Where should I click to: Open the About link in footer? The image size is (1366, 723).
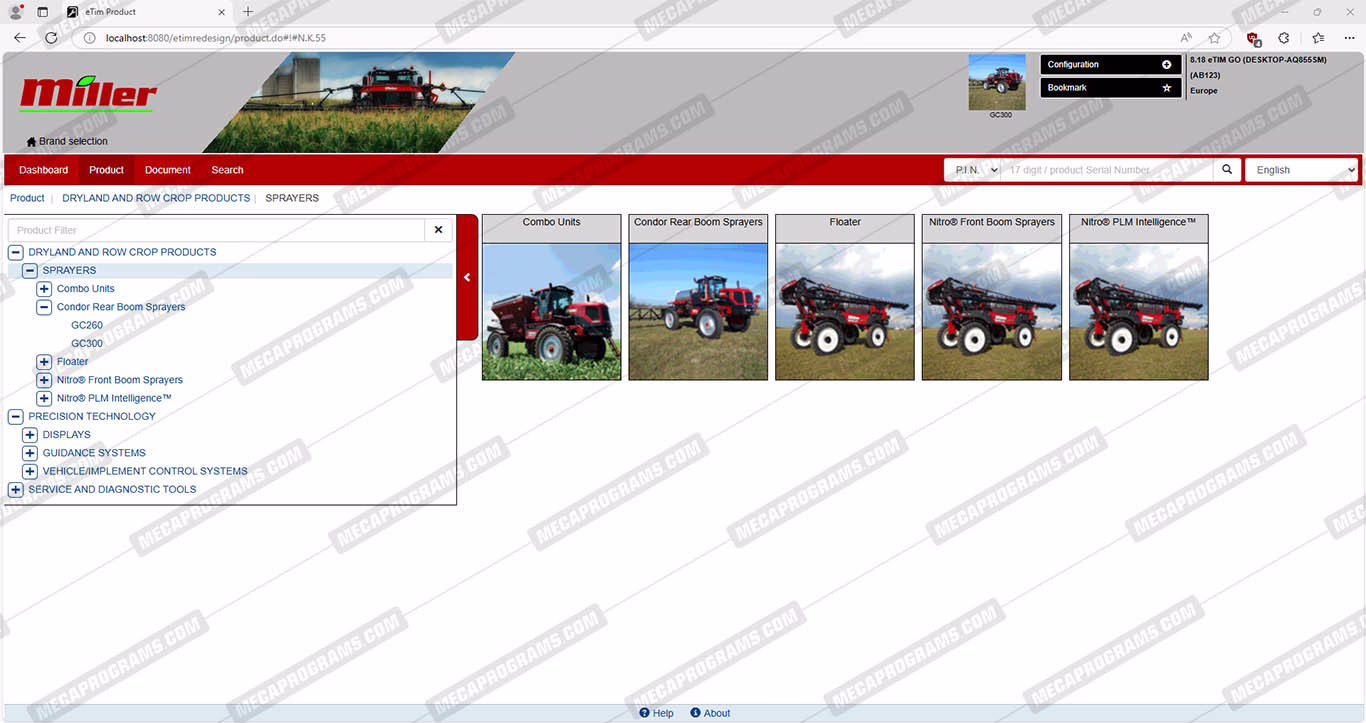click(x=711, y=713)
